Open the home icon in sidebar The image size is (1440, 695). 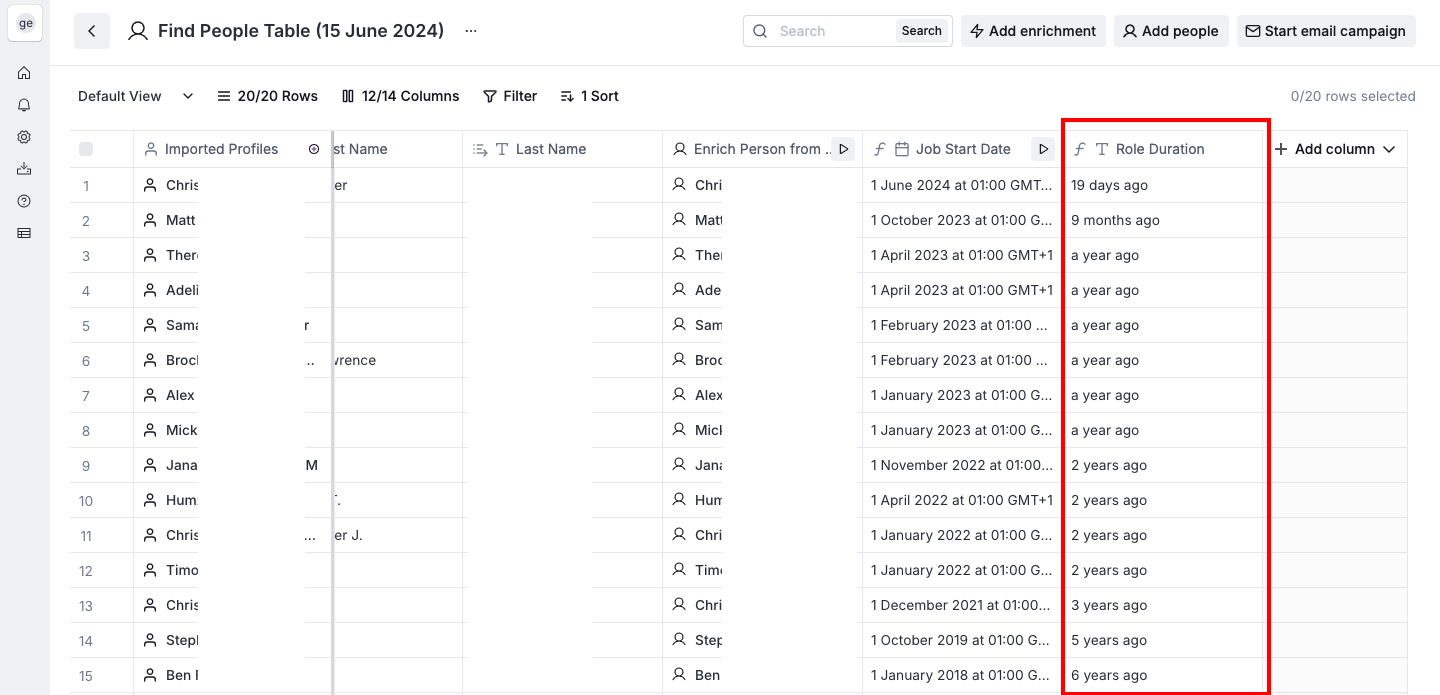[x=24, y=73]
